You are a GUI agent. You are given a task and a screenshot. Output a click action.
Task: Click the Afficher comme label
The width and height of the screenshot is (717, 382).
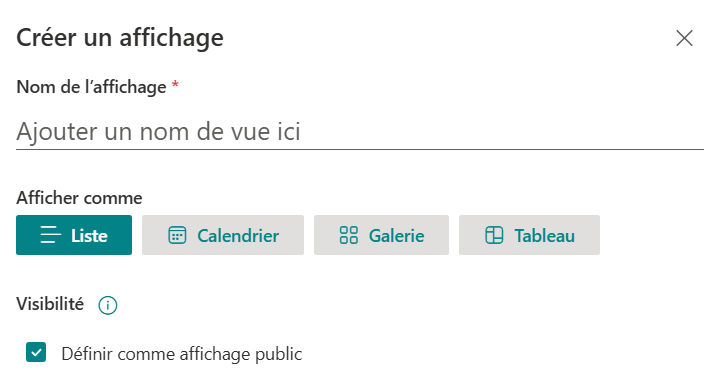79,198
